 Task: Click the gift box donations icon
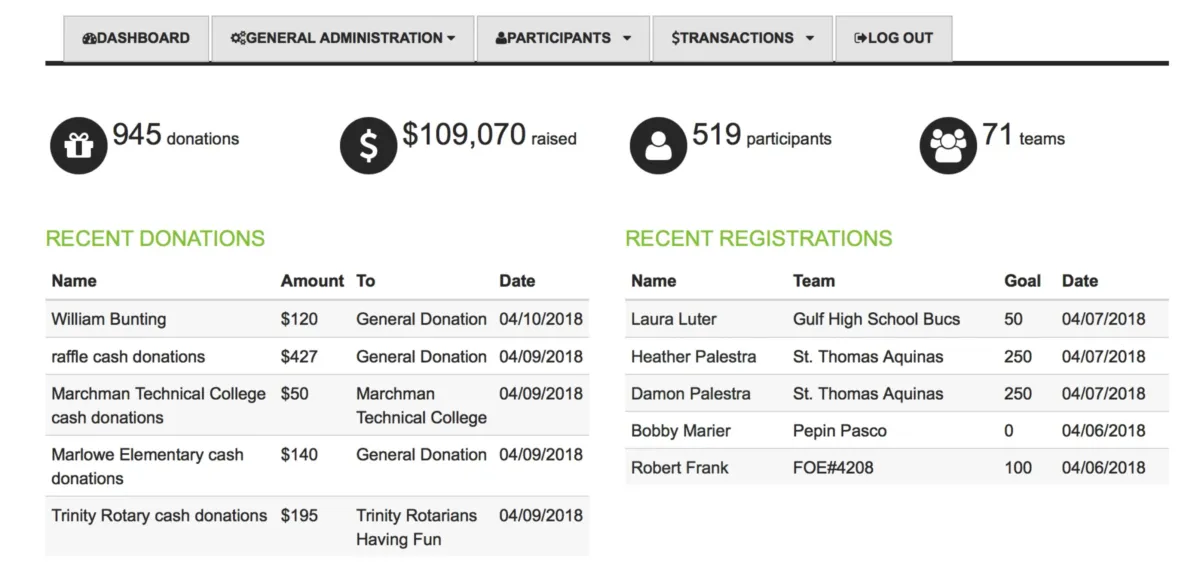[x=78, y=145]
